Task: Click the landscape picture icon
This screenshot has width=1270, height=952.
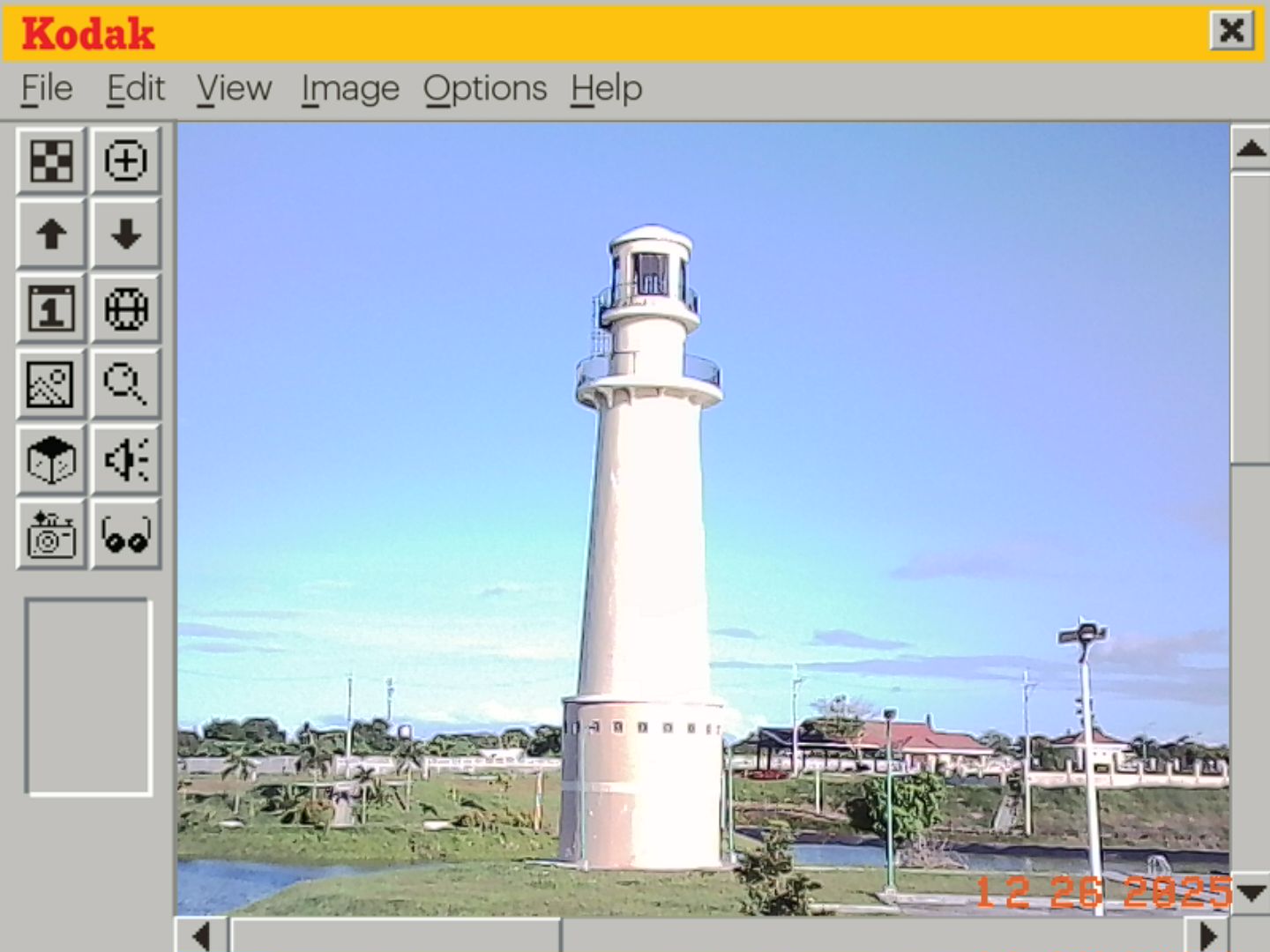Action: click(x=51, y=384)
